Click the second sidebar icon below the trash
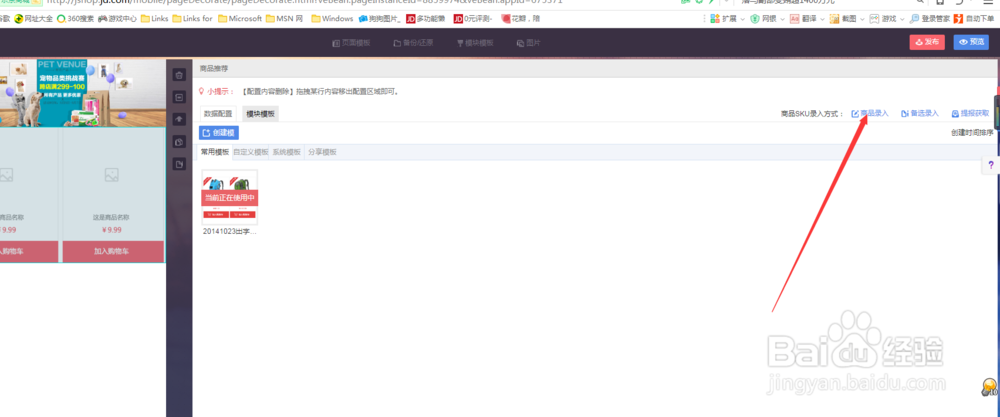 coord(179,98)
